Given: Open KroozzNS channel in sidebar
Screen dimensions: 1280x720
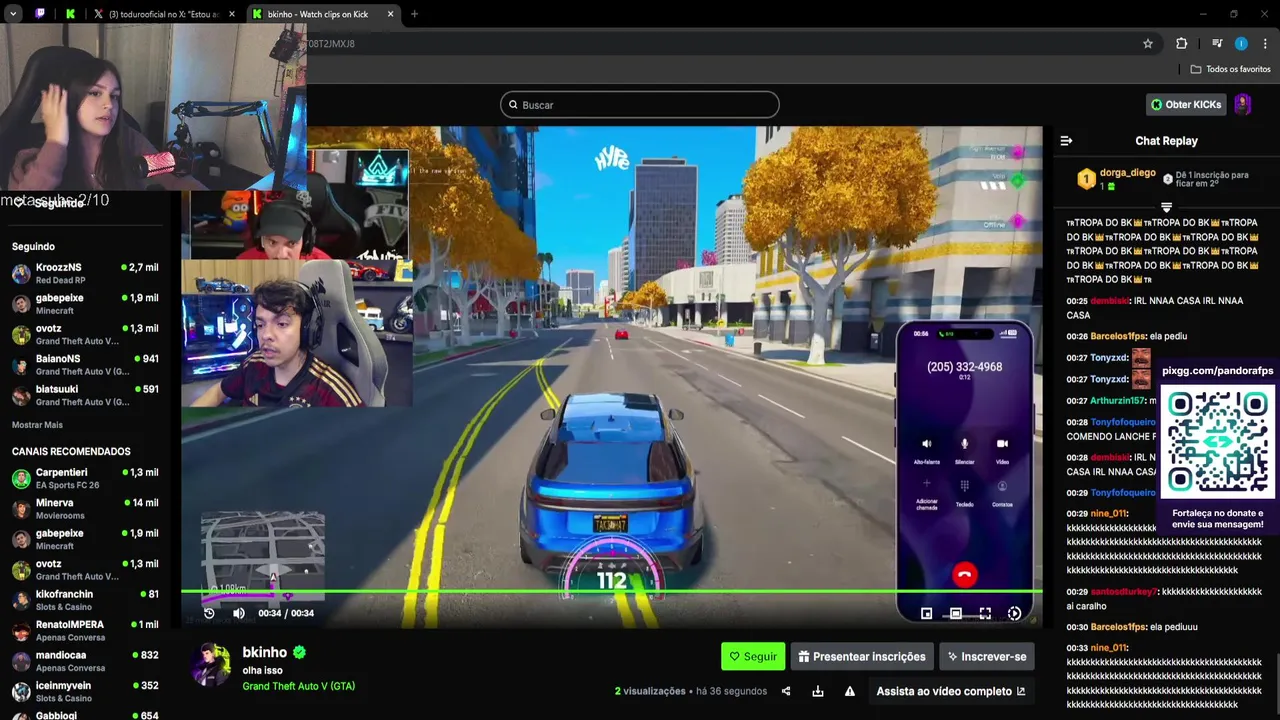Looking at the screenshot, I should click(x=85, y=274).
